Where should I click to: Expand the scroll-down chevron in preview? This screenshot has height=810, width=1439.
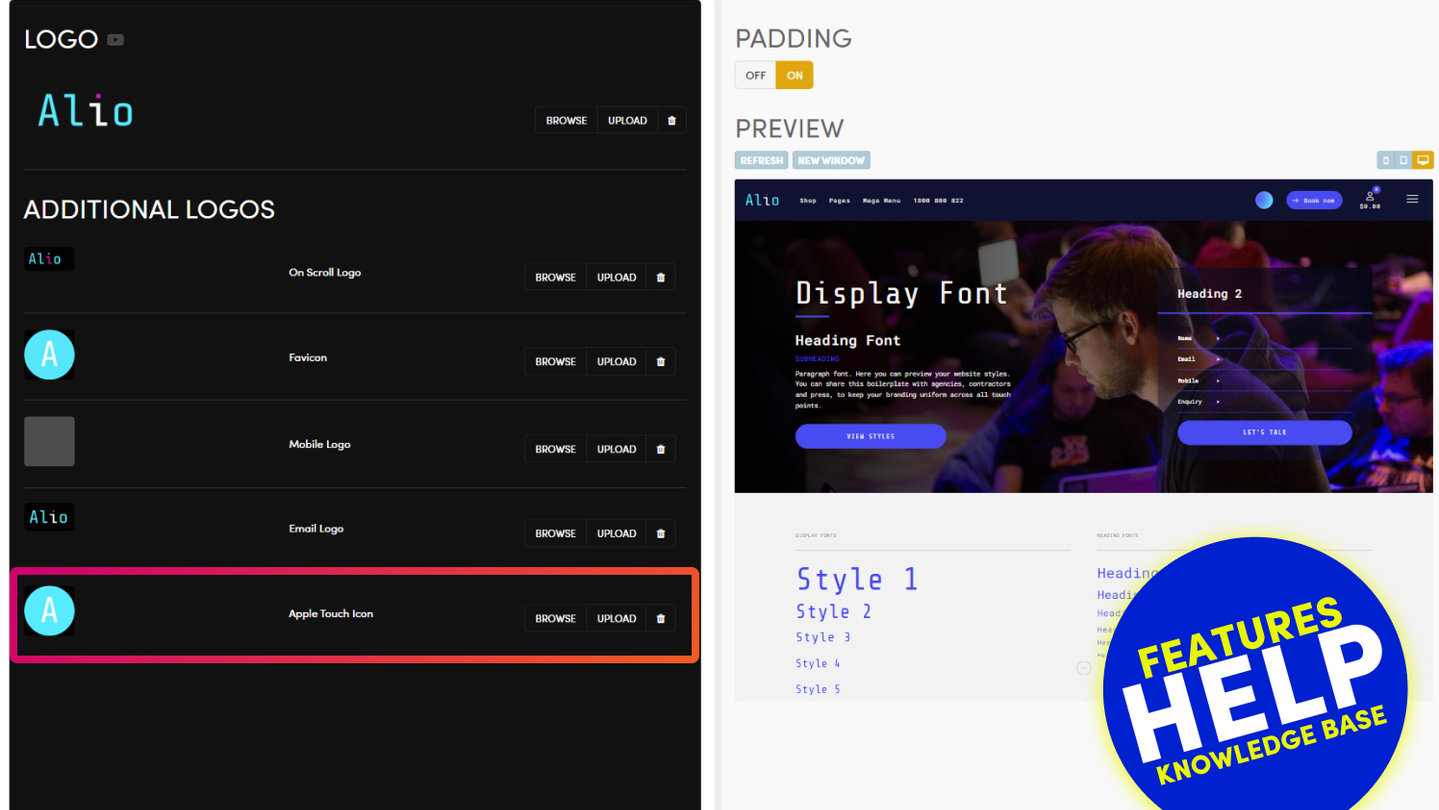click(1083, 668)
